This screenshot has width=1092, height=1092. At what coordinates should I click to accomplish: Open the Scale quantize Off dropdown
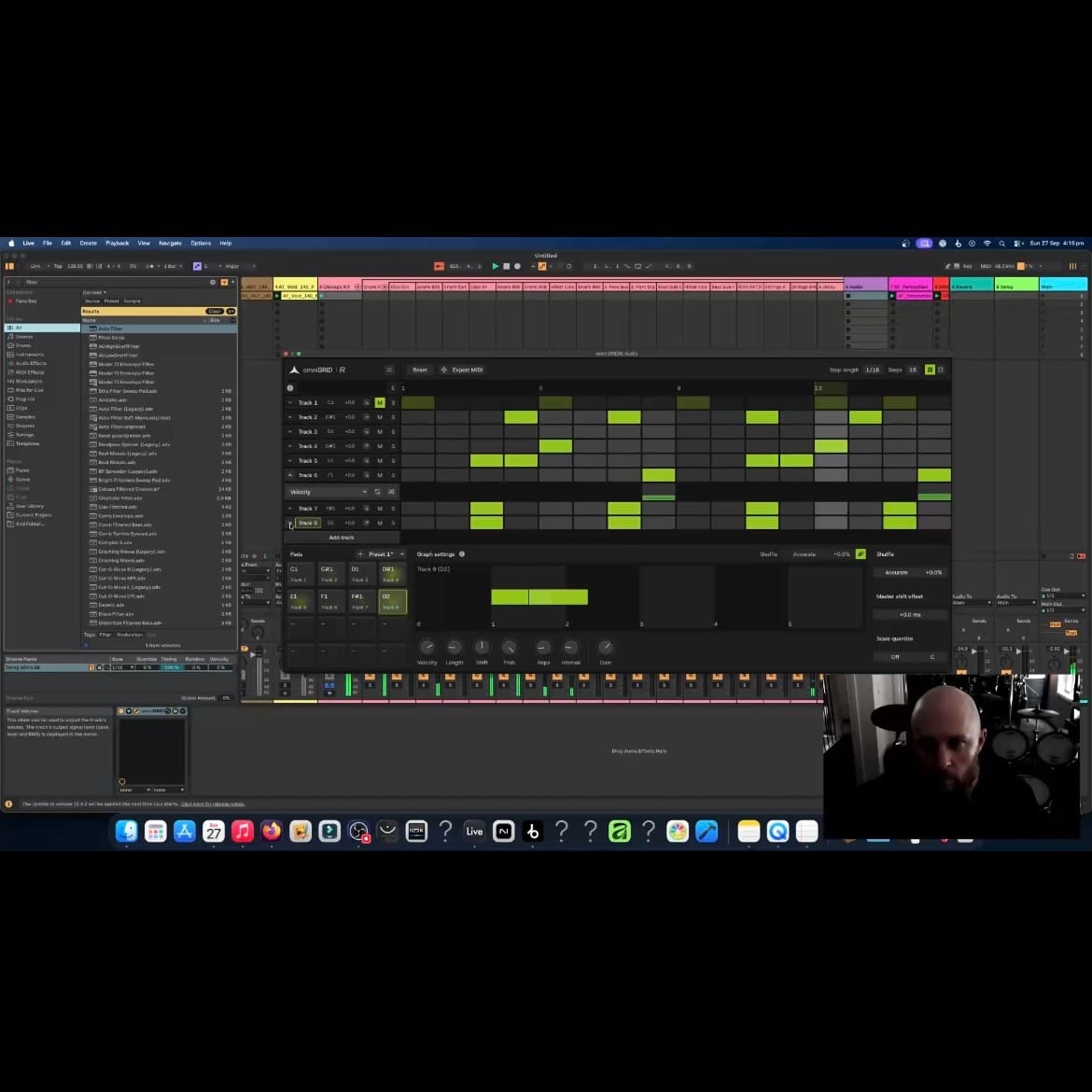pyautogui.click(x=895, y=657)
